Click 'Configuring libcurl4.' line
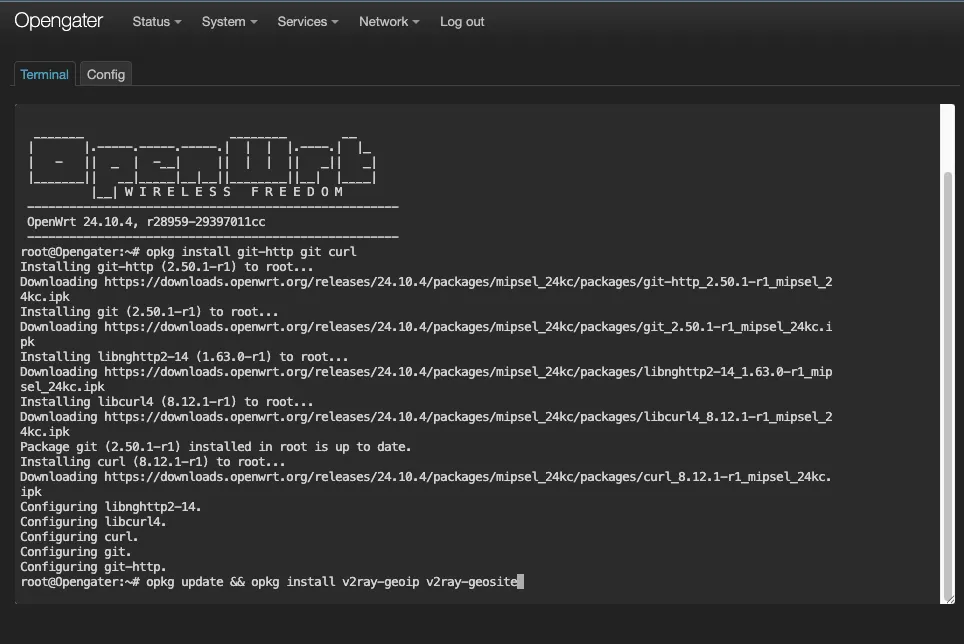The image size is (964, 644). (x=93, y=522)
